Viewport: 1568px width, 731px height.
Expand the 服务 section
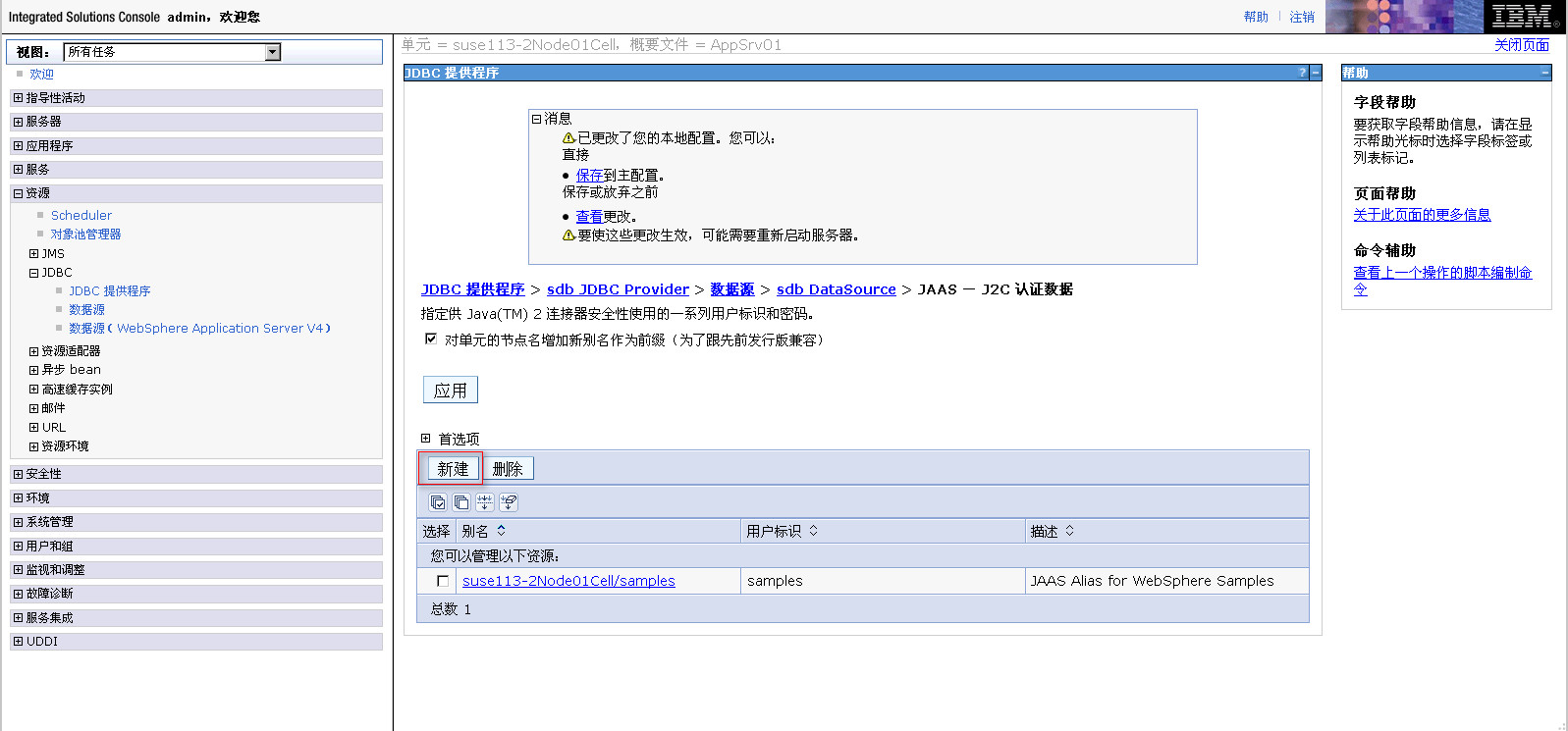tap(18, 170)
